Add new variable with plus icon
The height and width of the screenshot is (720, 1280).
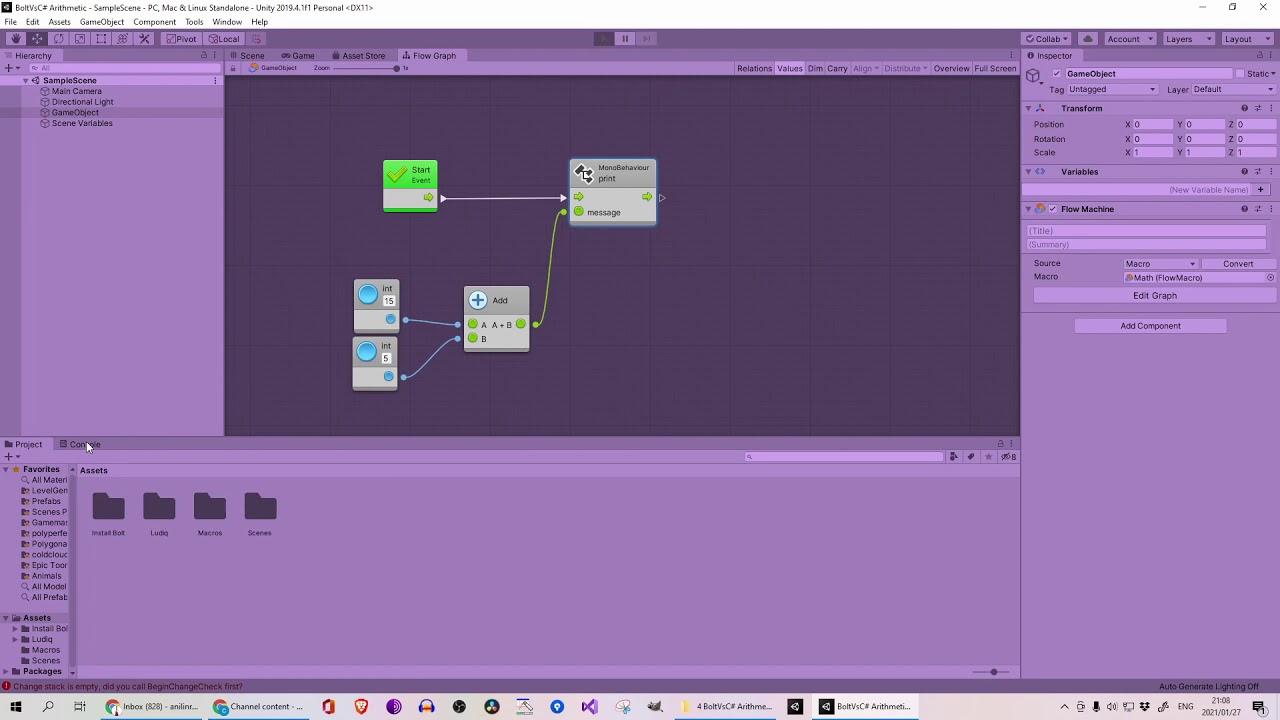coord(1261,189)
